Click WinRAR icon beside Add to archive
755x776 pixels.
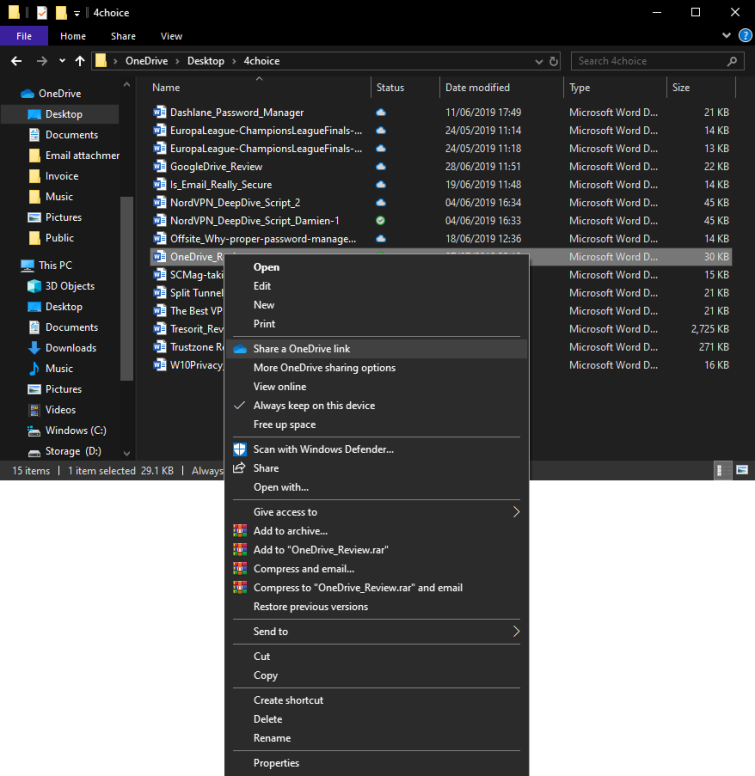tap(240, 531)
